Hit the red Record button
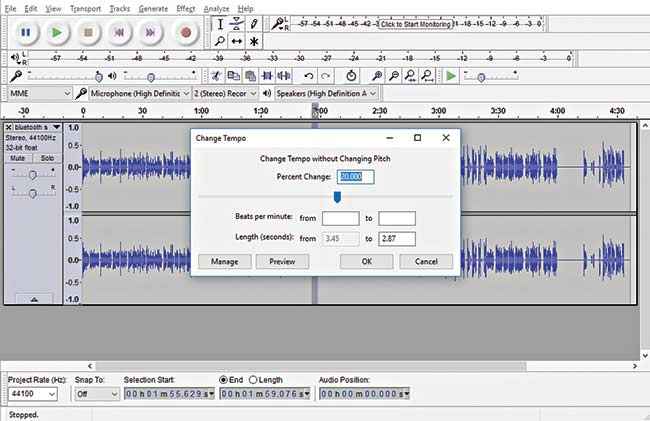650x421 pixels. [x=185, y=32]
